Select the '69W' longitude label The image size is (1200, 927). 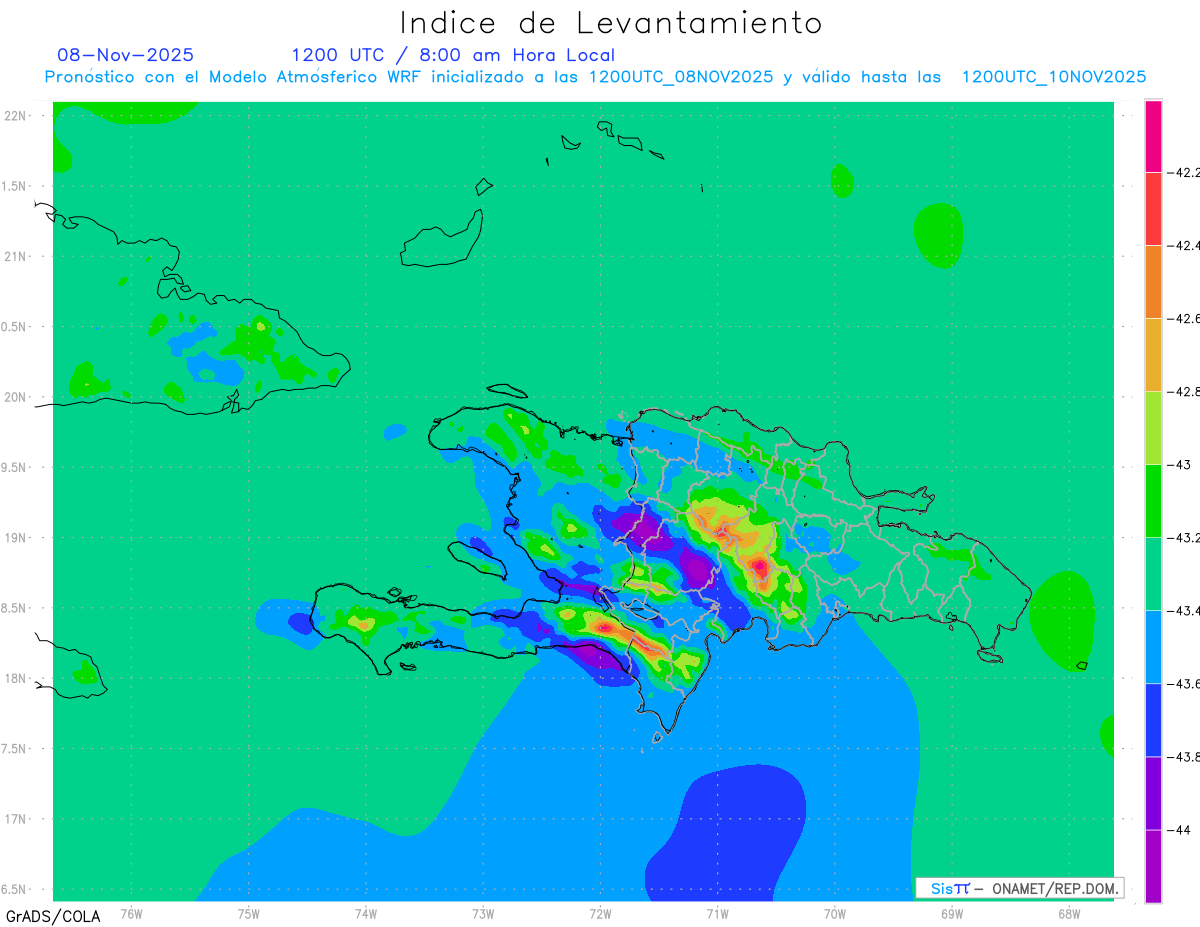951,913
